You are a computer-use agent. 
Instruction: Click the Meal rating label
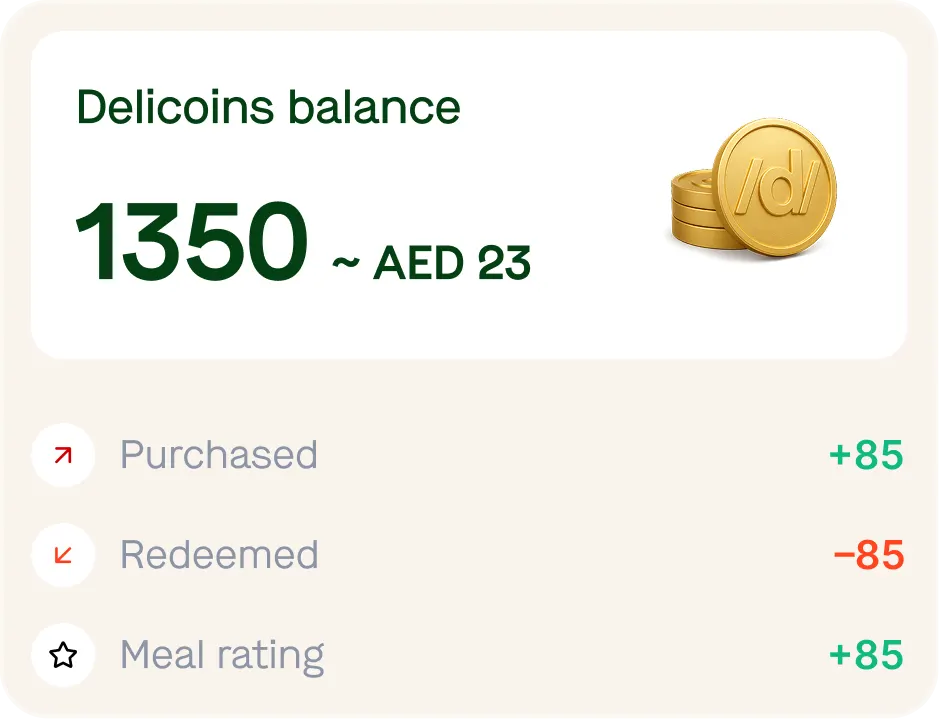click(221, 655)
